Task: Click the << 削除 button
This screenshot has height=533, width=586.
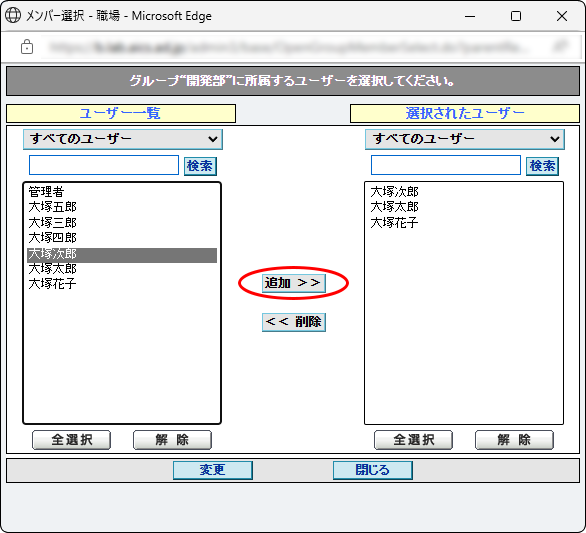Action: [x=293, y=322]
